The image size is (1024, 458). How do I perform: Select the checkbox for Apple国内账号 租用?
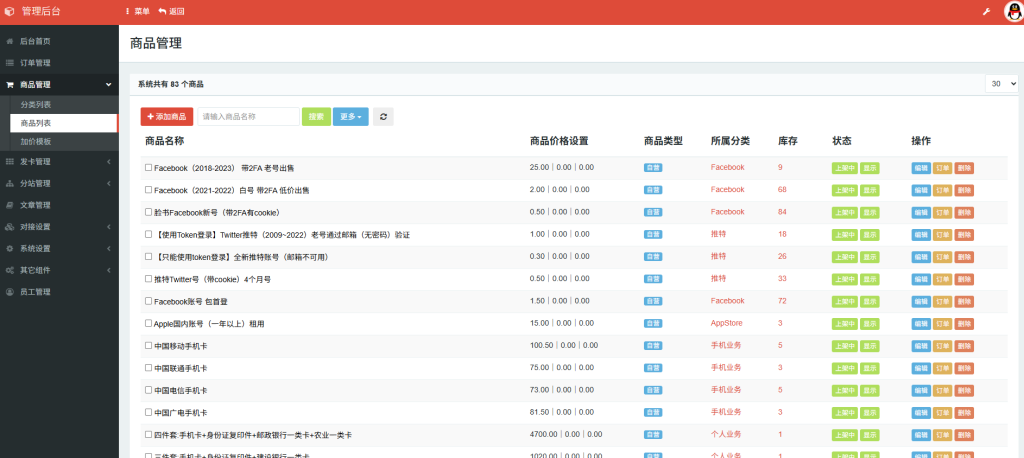(148, 323)
